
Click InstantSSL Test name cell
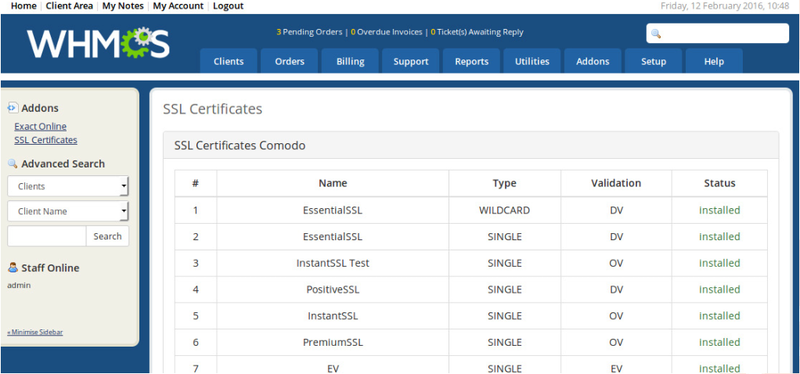(x=333, y=263)
